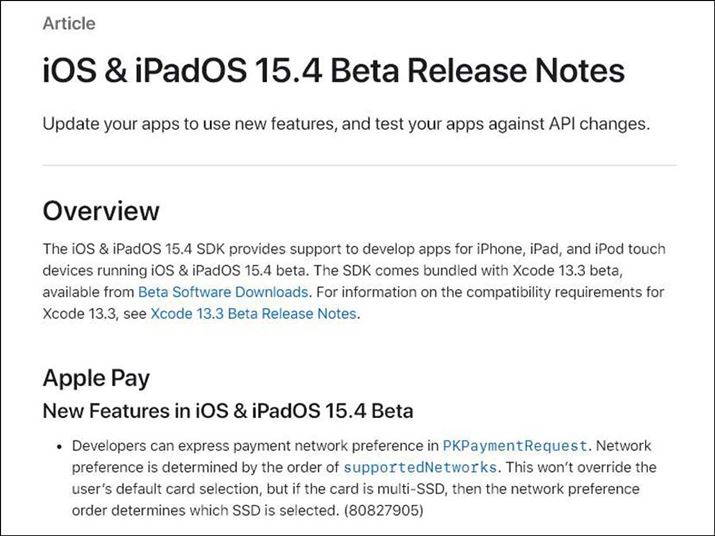The width and height of the screenshot is (715, 536).
Task: Follow the PKPaymentRequest code link
Action: [x=517, y=445]
